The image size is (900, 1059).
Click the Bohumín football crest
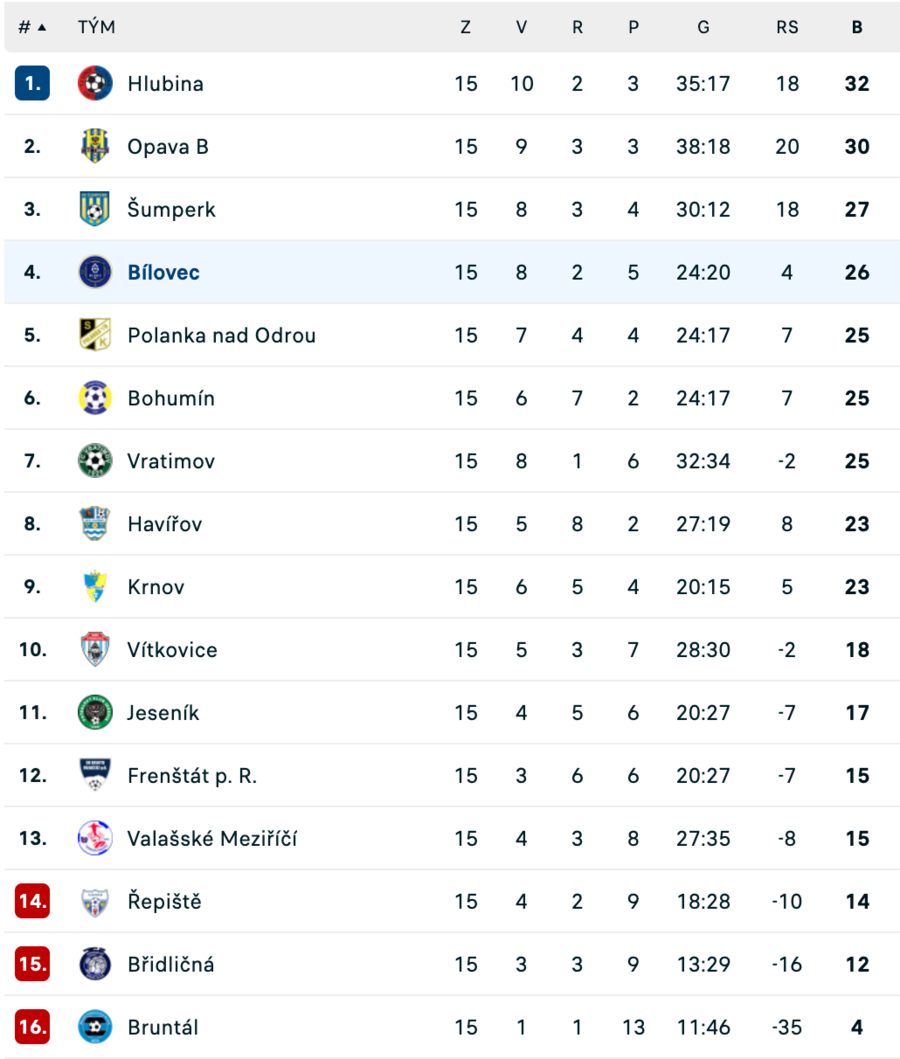95,397
